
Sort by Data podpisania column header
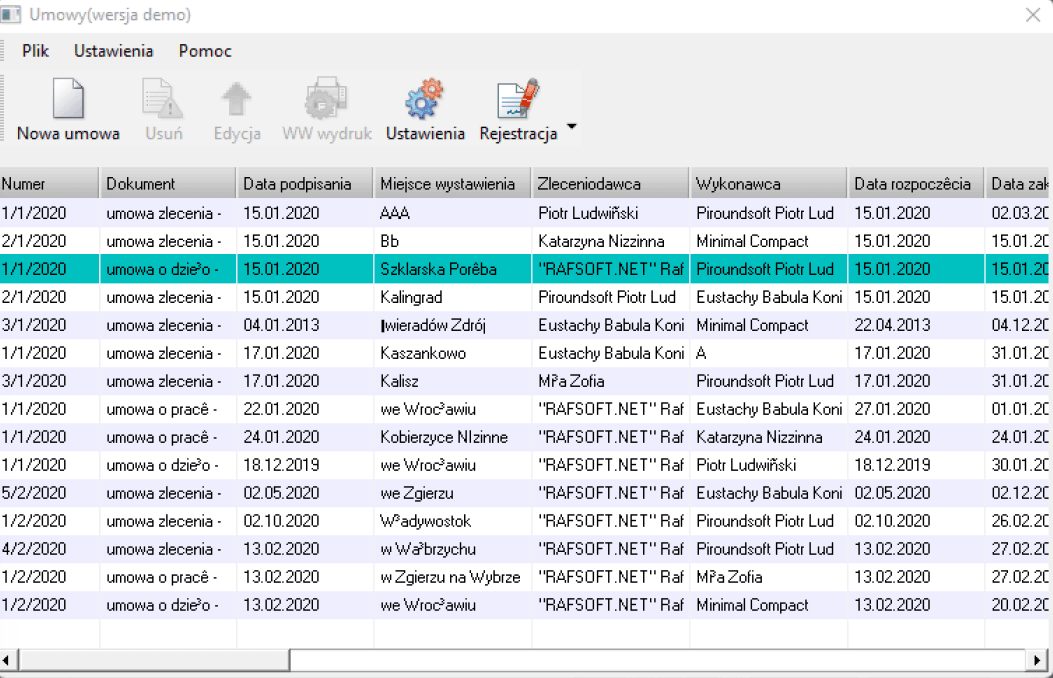304,184
